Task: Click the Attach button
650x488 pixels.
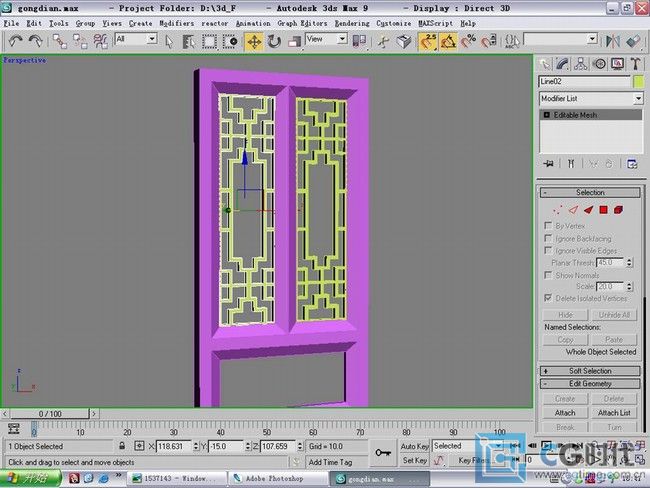Action: [x=565, y=413]
